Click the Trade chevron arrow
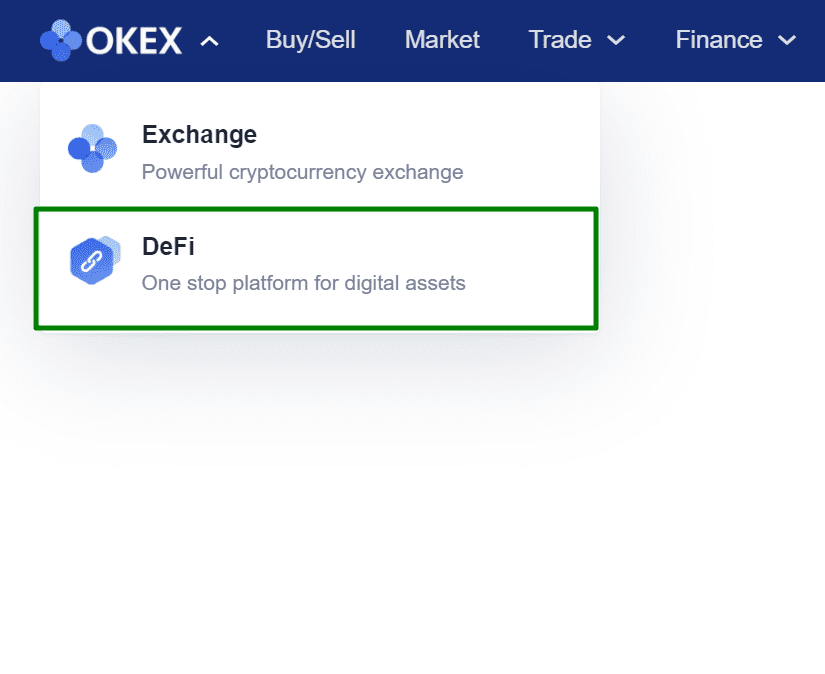Screen dimensions: 825x674 pyautogui.click(x=614, y=41)
